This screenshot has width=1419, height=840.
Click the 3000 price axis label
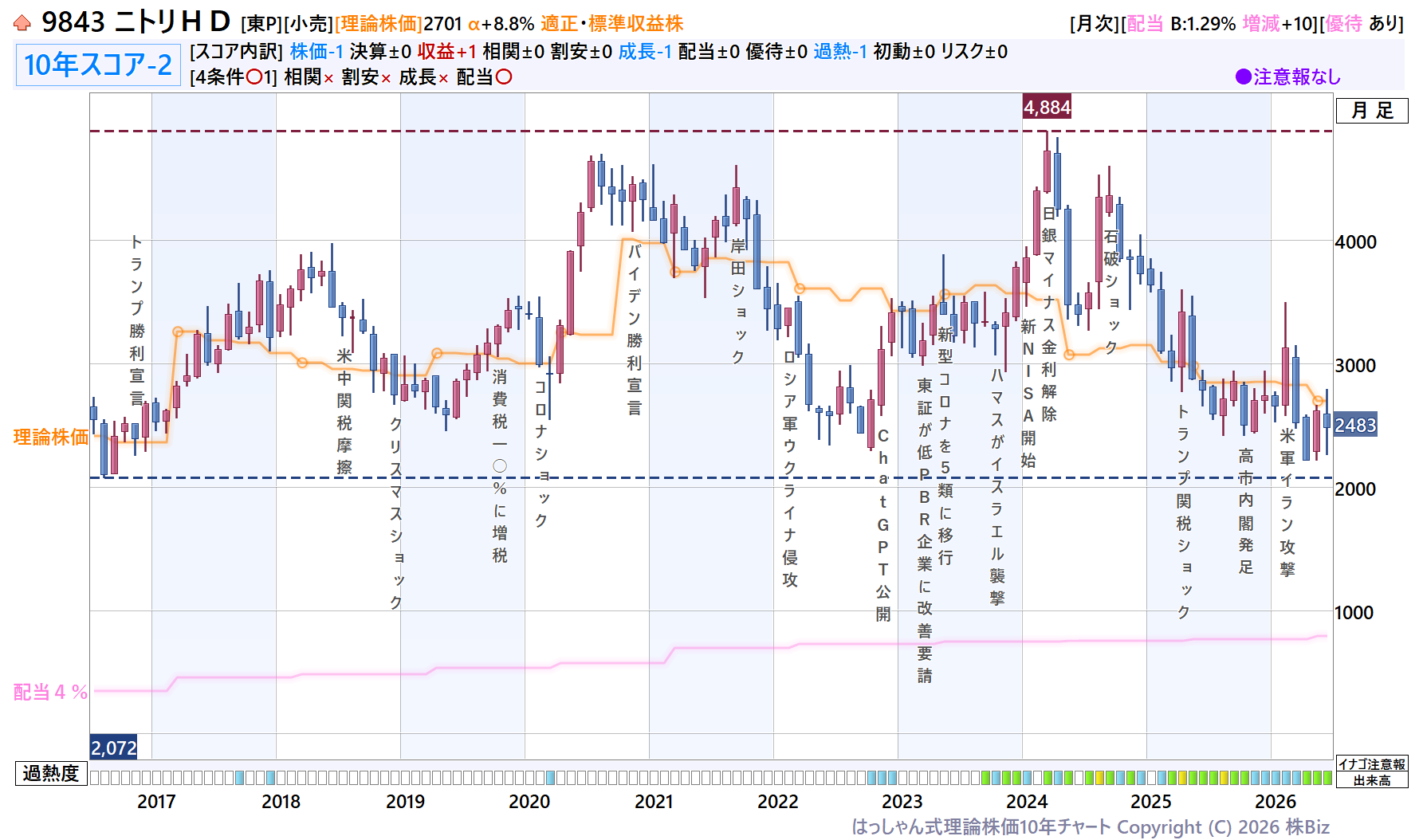point(1355,366)
